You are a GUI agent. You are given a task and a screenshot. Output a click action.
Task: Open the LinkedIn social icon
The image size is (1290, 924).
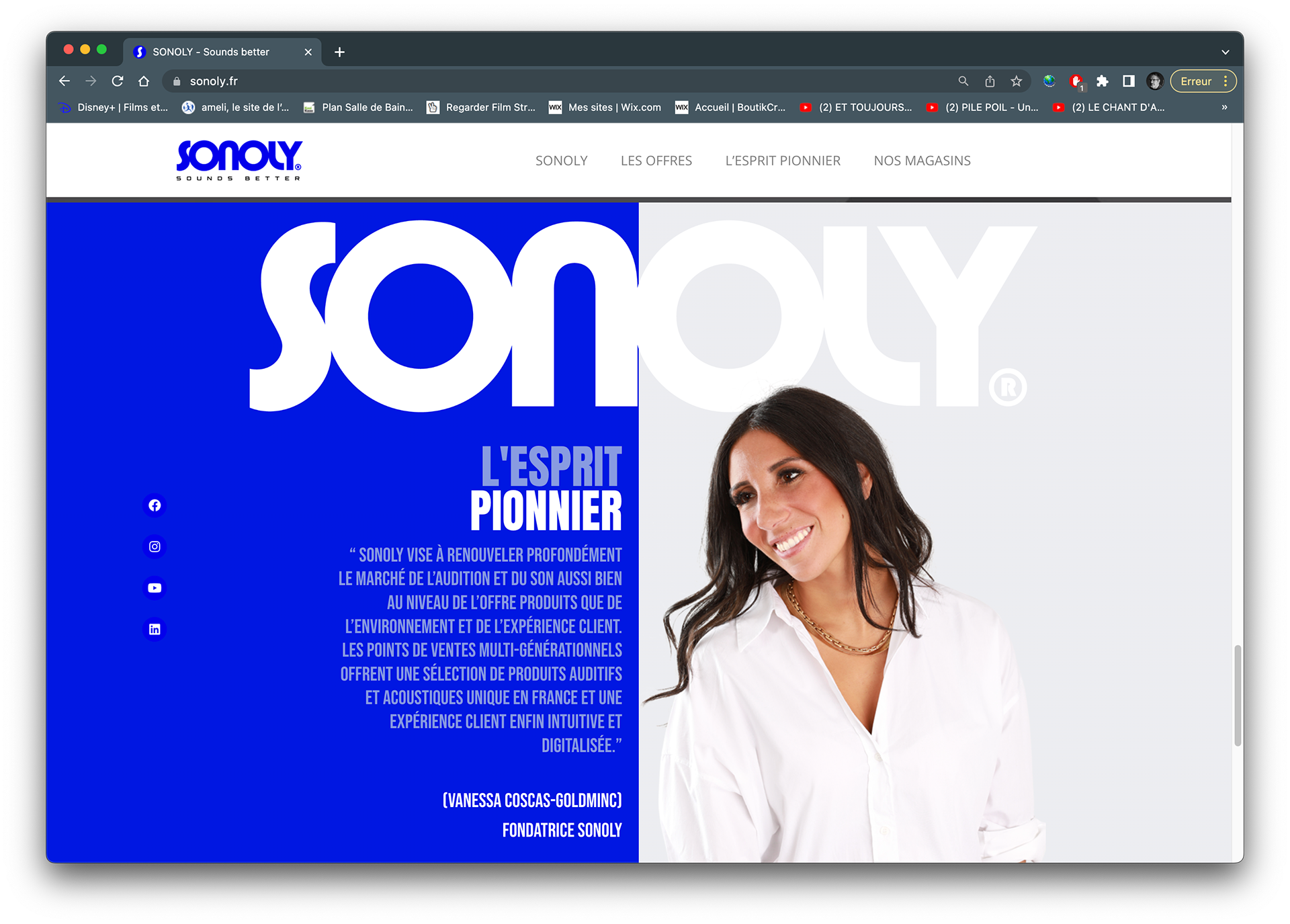[x=155, y=630]
